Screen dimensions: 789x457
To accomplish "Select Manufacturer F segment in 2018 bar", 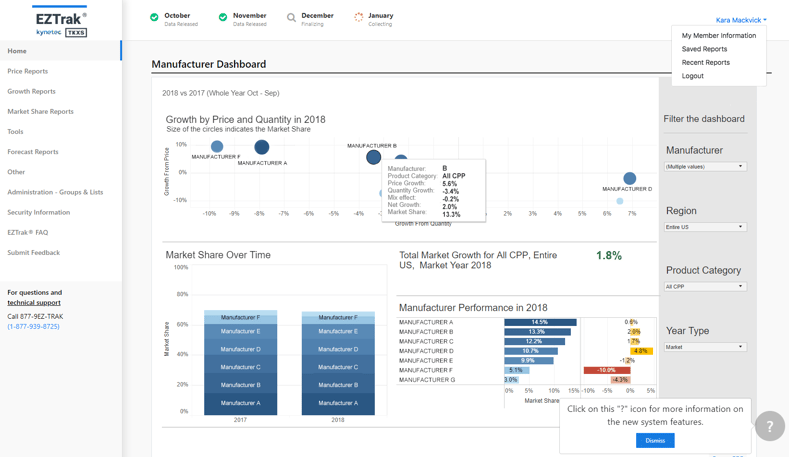I will 338,318.
